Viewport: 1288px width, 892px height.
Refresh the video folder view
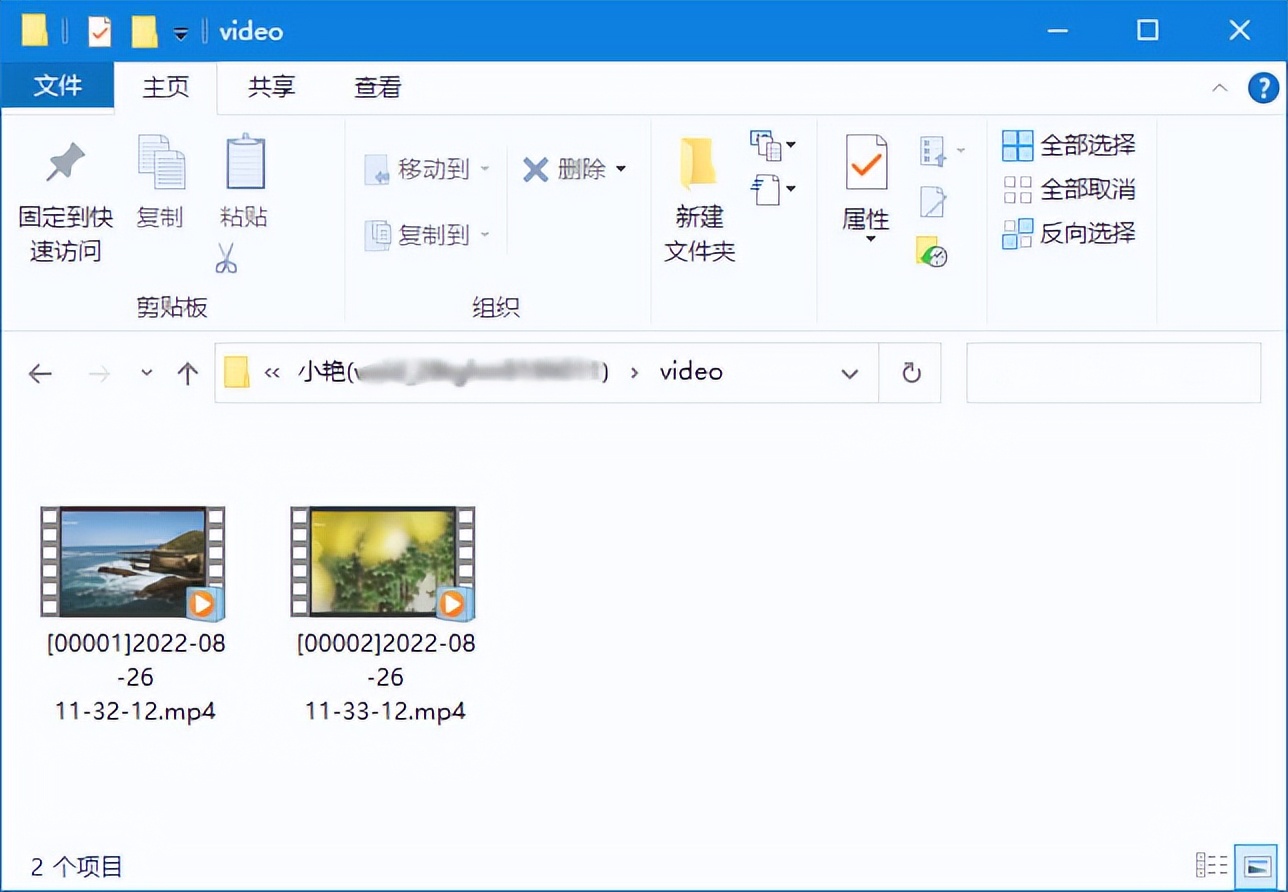[911, 373]
